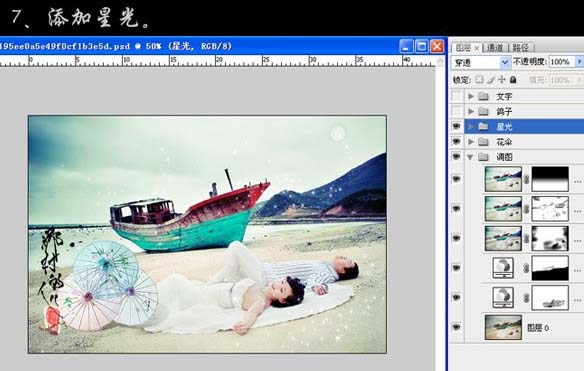Switch to the 图层 tab

coord(463,48)
